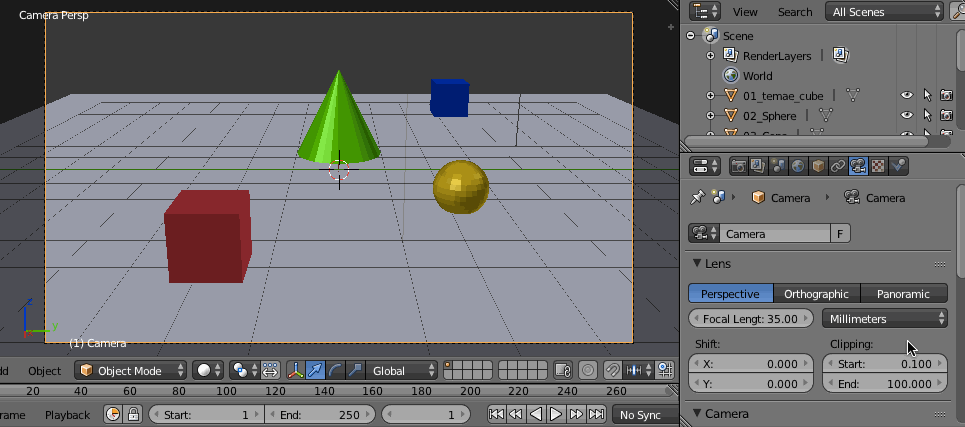Open the outliner editor type selector
This screenshot has height=427, width=965.
click(705, 11)
